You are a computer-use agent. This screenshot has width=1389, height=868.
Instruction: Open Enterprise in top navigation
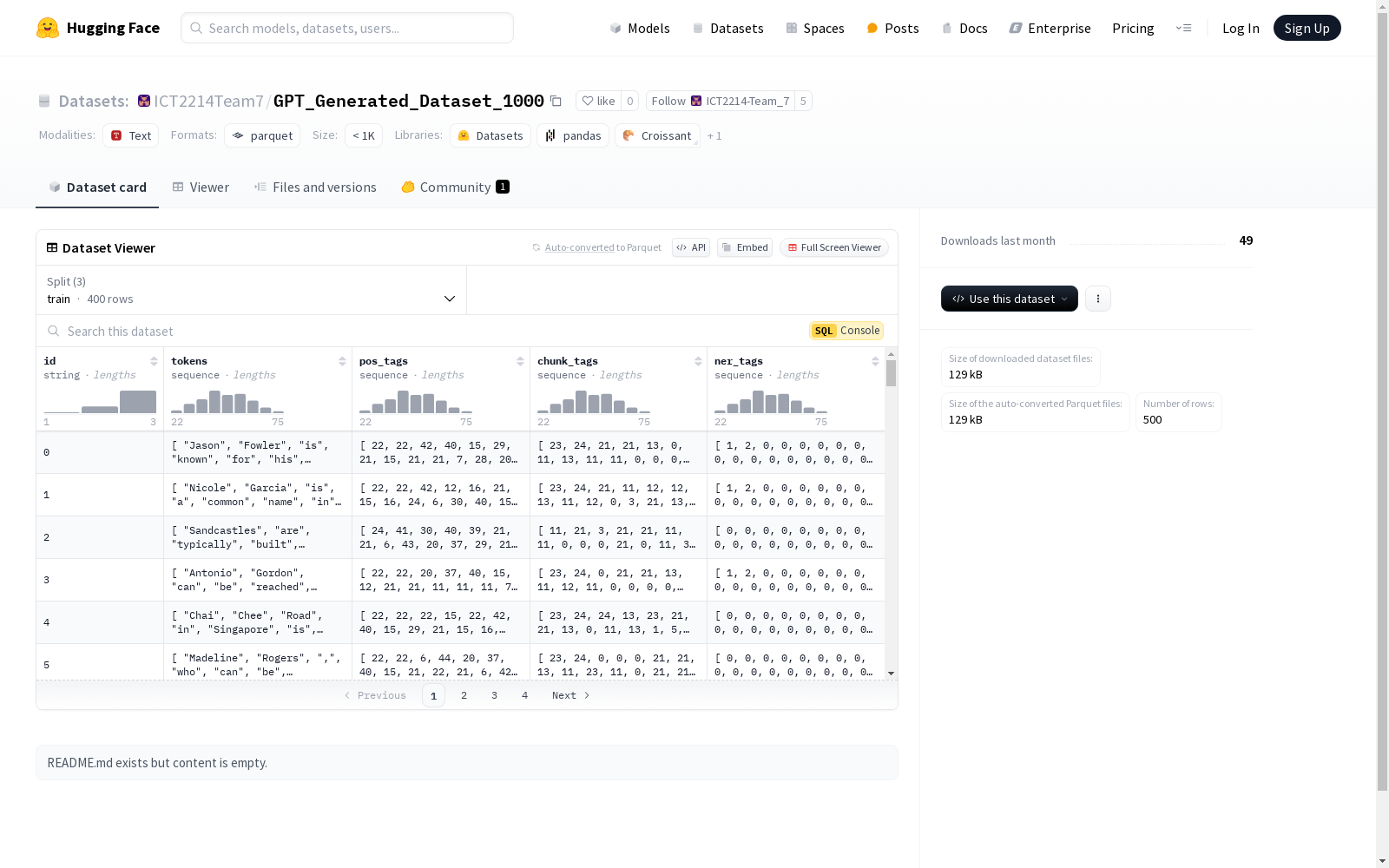coord(1050,28)
